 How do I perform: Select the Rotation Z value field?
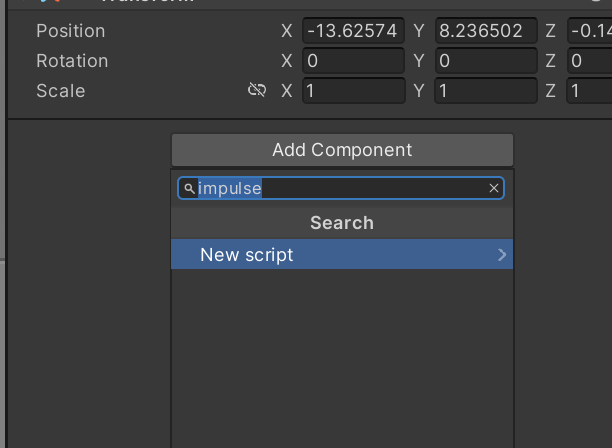pos(588,61)
